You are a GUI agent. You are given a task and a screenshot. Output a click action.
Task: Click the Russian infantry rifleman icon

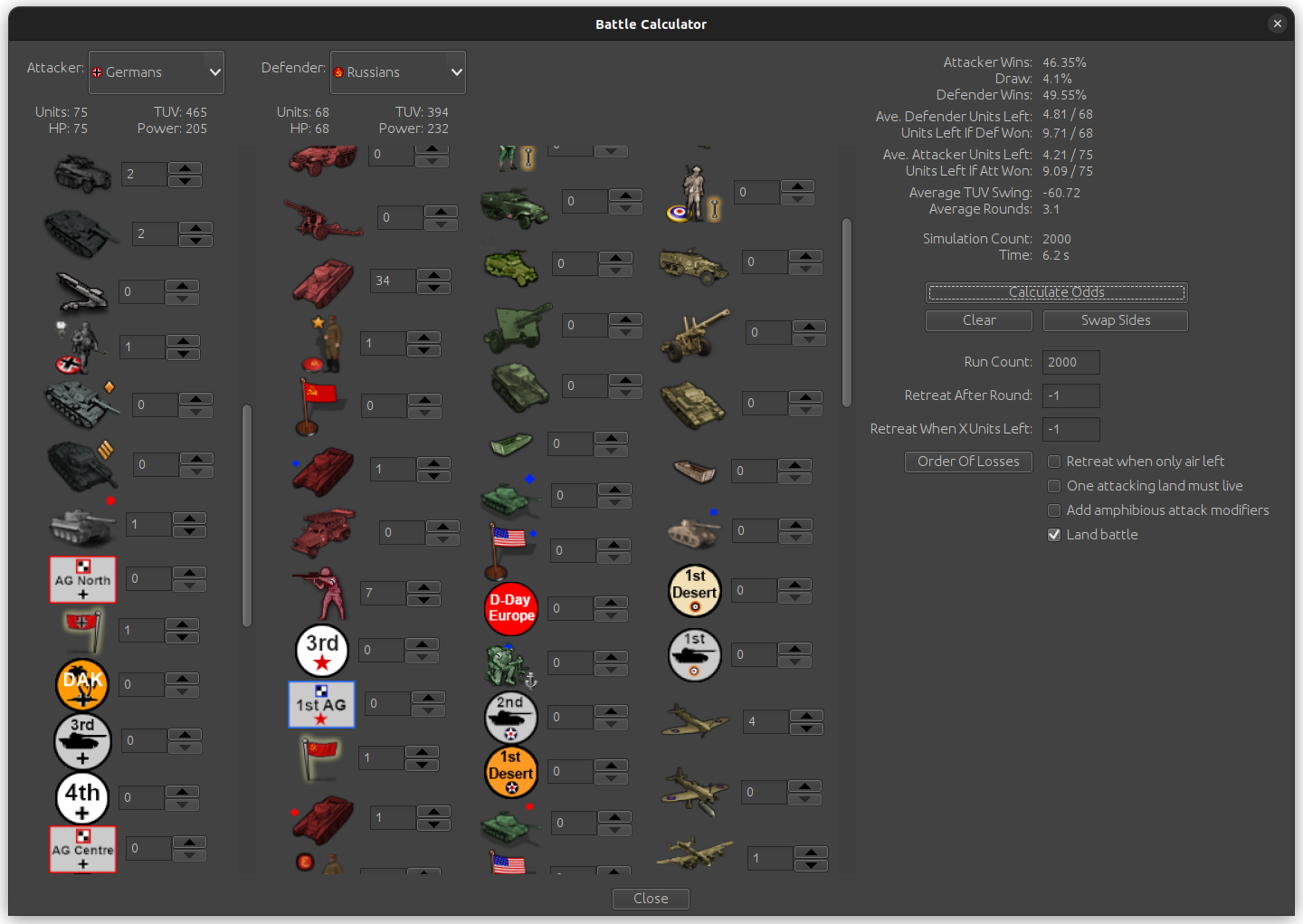(320, 593)
